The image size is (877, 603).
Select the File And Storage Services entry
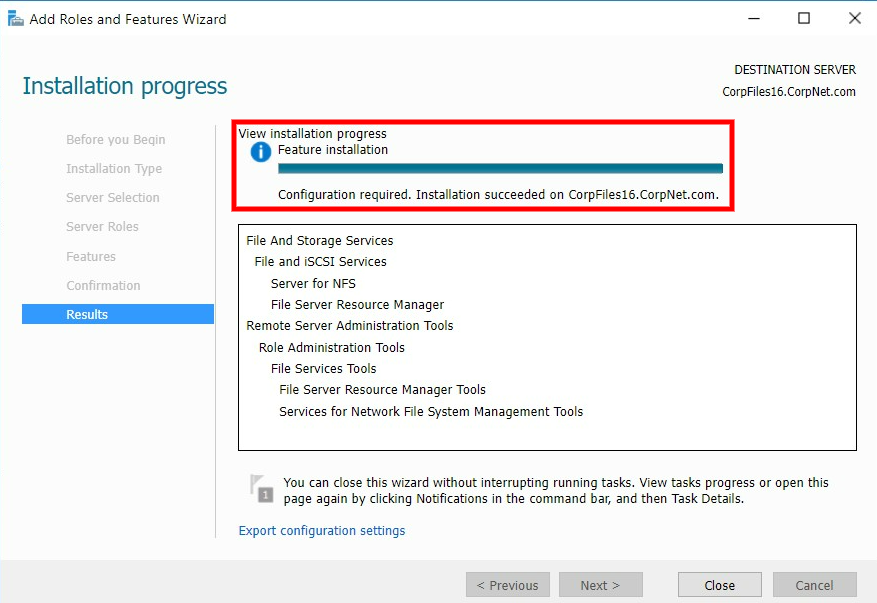pyautogui.click(x=320, y=240)
